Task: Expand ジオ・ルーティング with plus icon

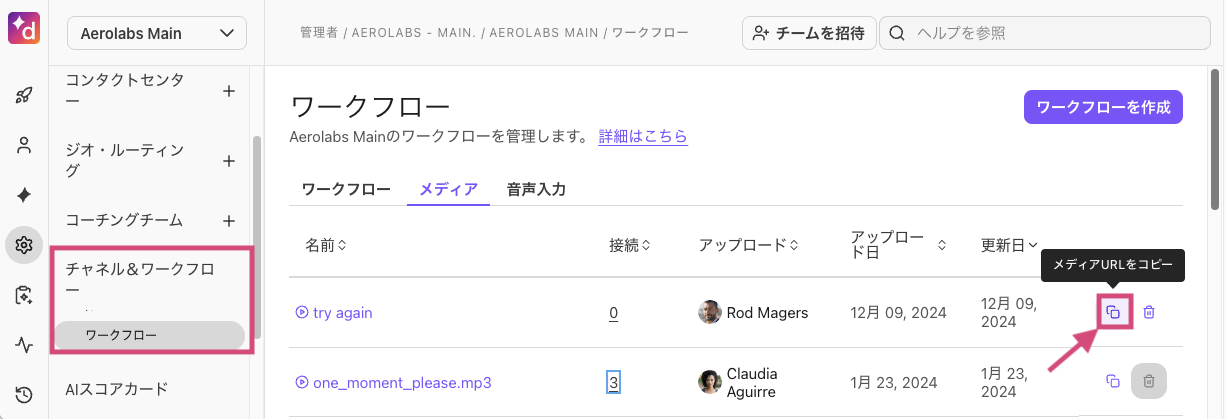Action: click(x=228, y=161)
